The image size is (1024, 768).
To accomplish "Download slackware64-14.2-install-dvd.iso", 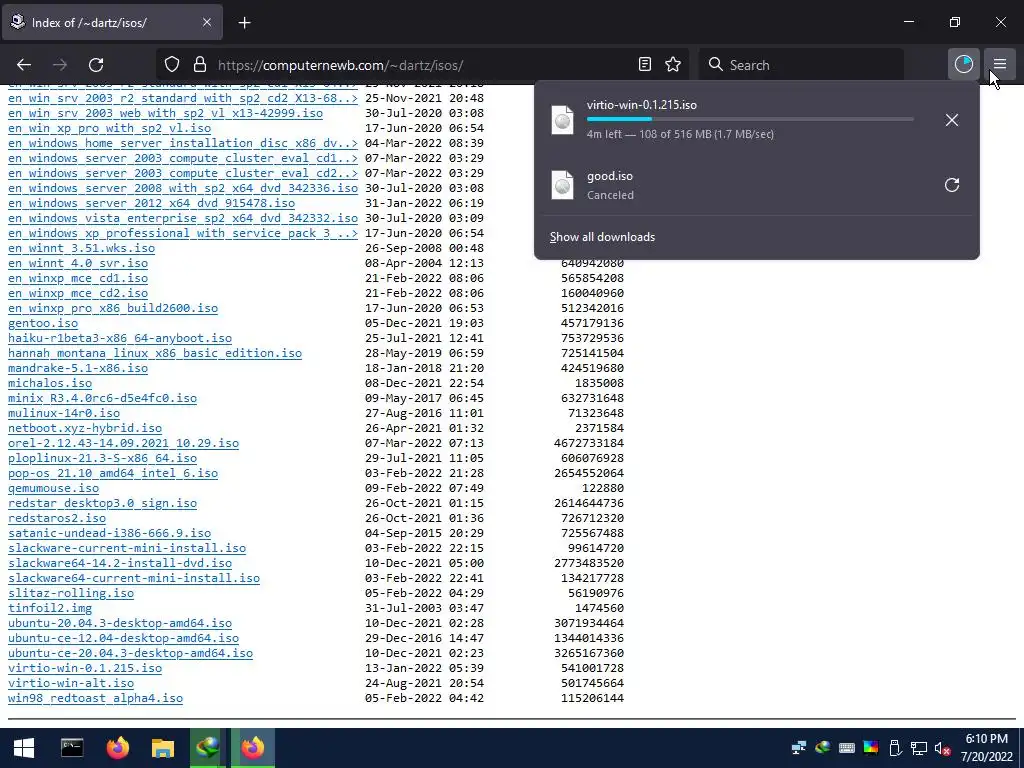I will click(x=120, y=564).
